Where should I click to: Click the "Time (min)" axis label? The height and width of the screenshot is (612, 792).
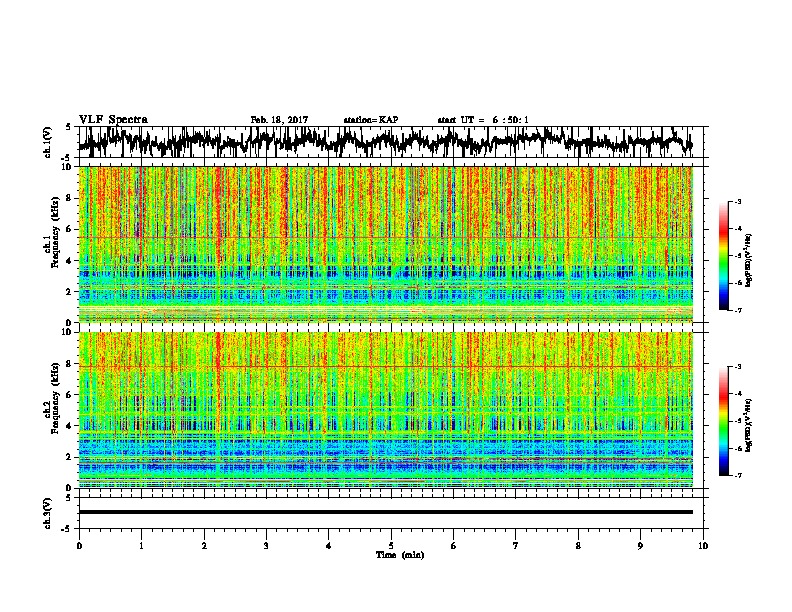point(400,555)
